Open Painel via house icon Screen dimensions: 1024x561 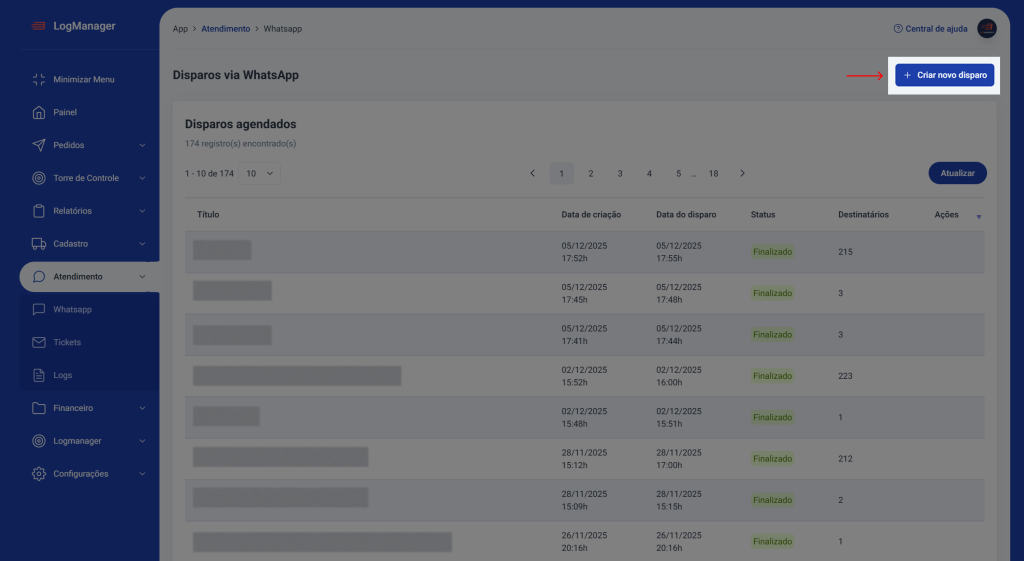pos(39,112)
